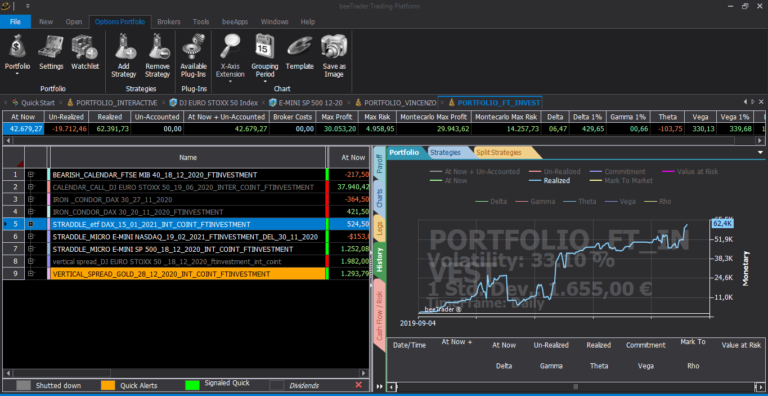Toggle Realized series in chart legend

click(550, 180)
